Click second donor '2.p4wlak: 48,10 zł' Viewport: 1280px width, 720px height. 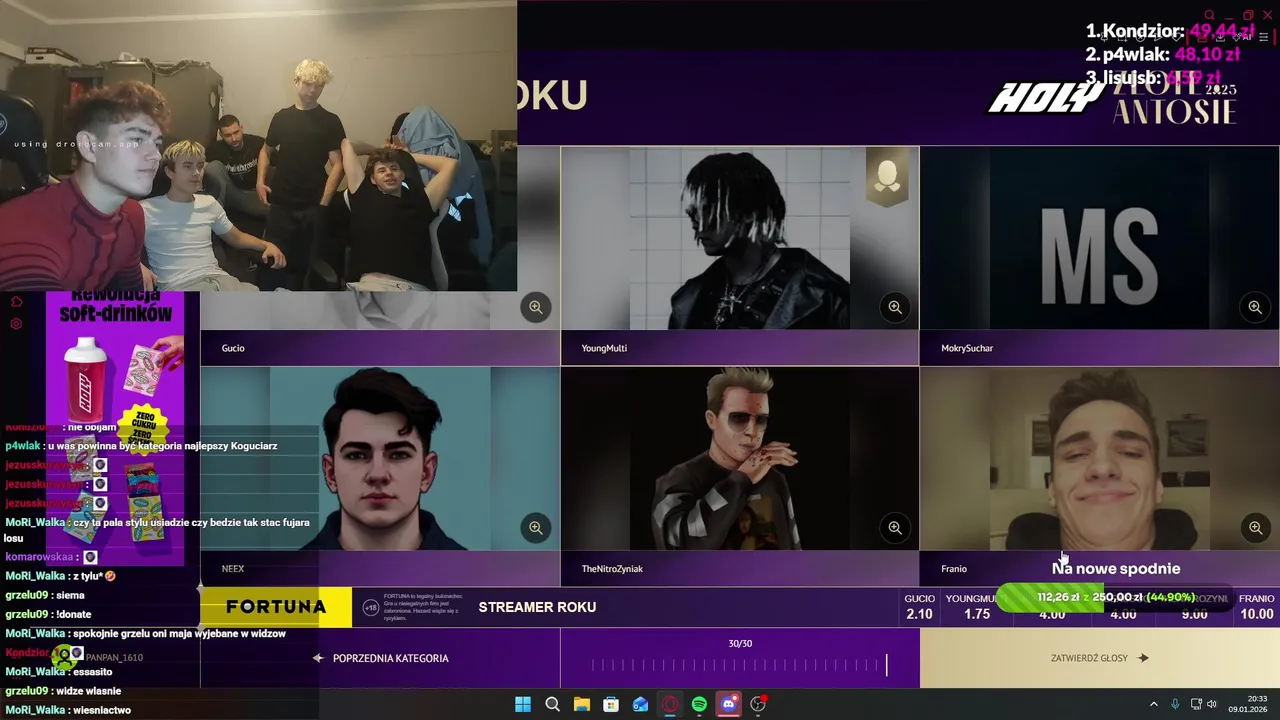[1163, 54]
